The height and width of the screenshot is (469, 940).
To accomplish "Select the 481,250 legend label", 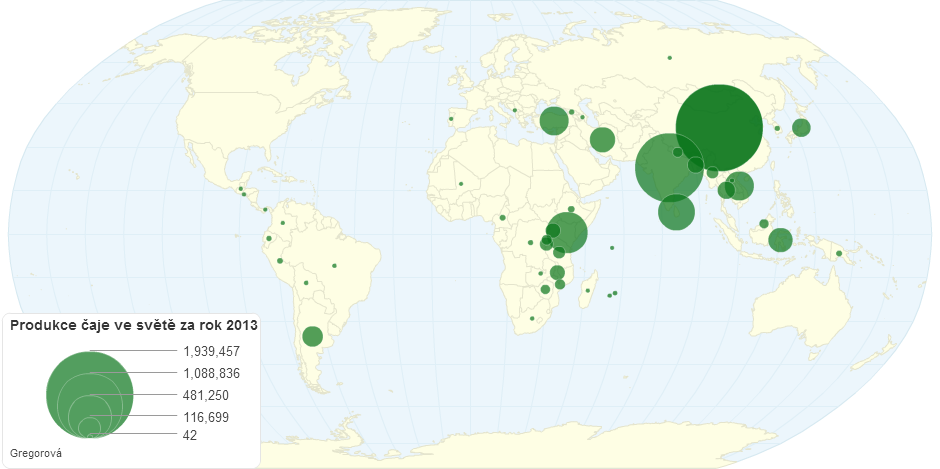I will (206, 395).
